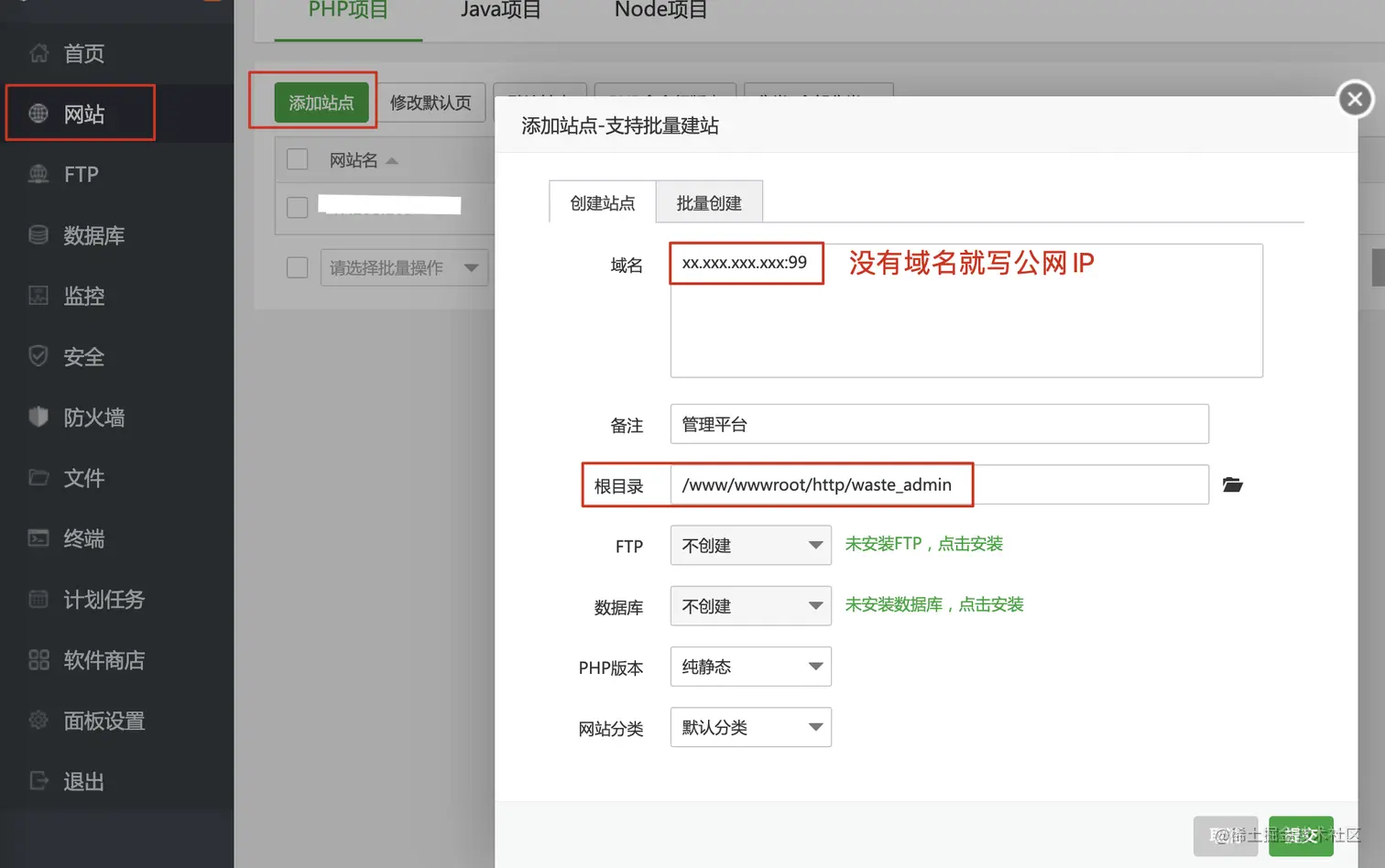Click the terminal icon beside 终端

point(38,538)
